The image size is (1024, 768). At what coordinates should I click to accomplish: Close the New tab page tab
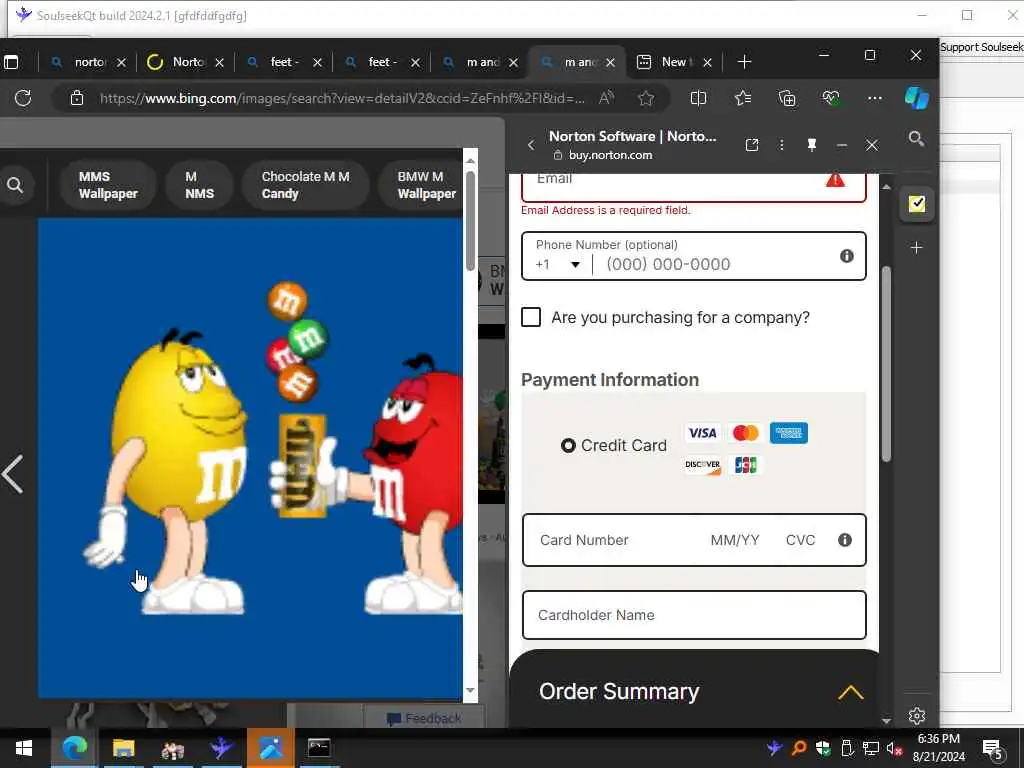707,63
